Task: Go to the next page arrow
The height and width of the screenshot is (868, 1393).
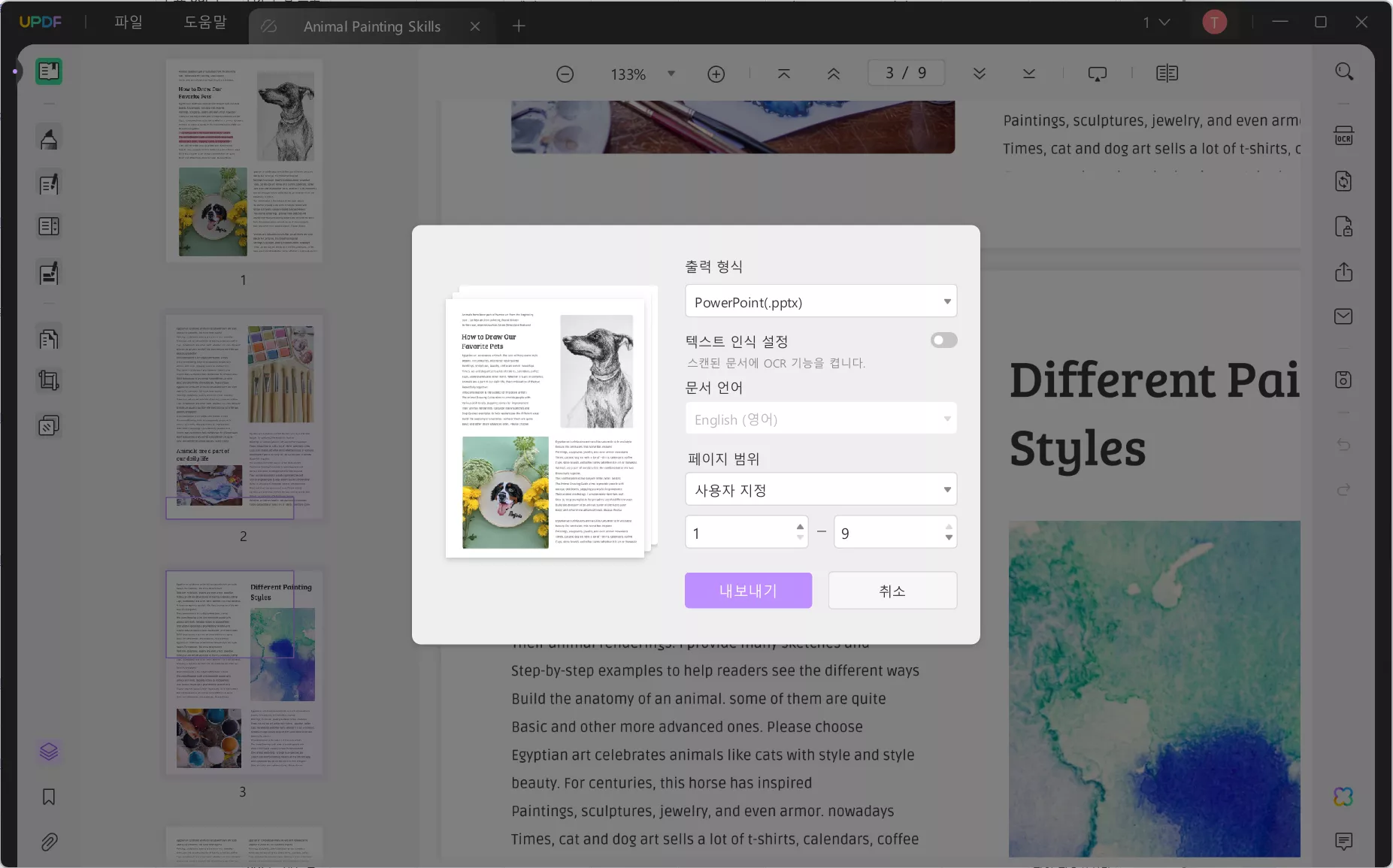Action: pos(980,74)
